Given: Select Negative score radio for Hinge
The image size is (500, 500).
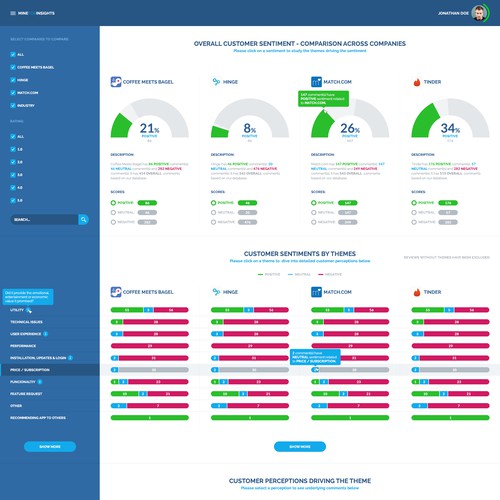Looking at the screenshot, I should [213, 222].
